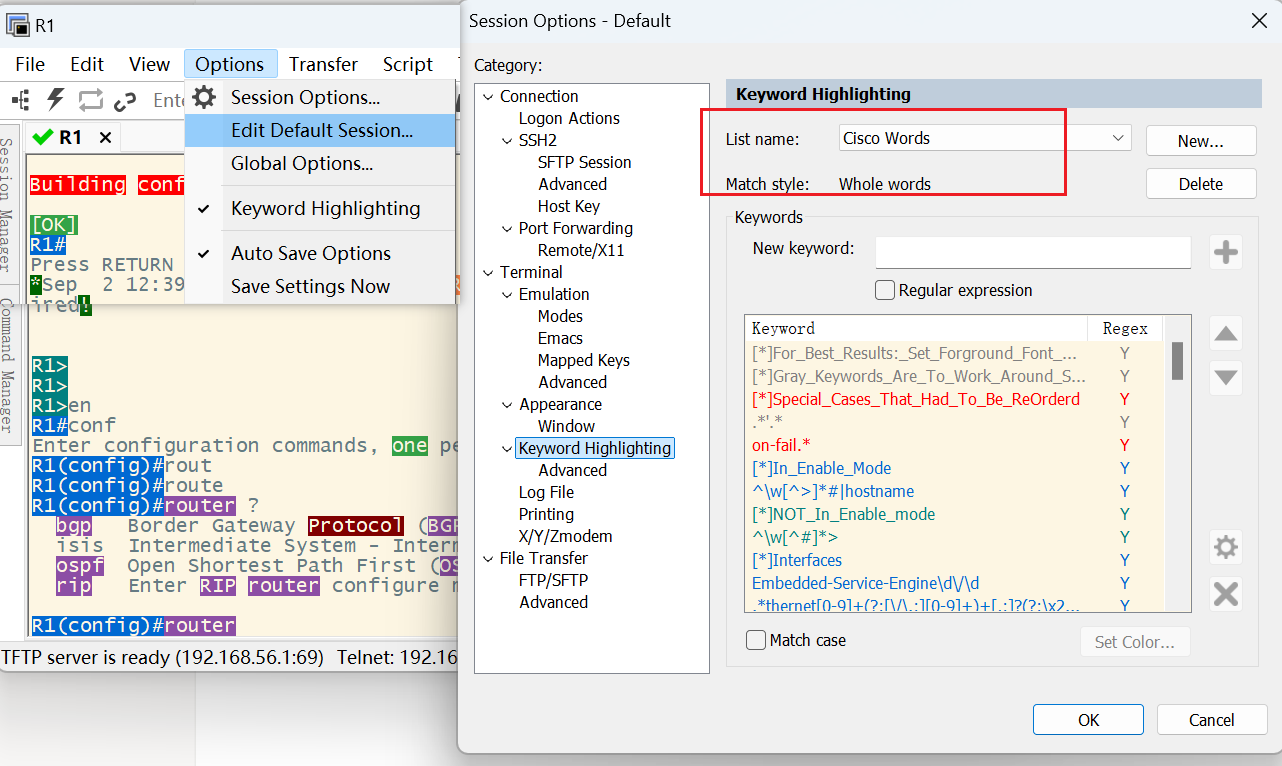Open the View menu
The image size is (1282, 766).
[x=149, y=64]
